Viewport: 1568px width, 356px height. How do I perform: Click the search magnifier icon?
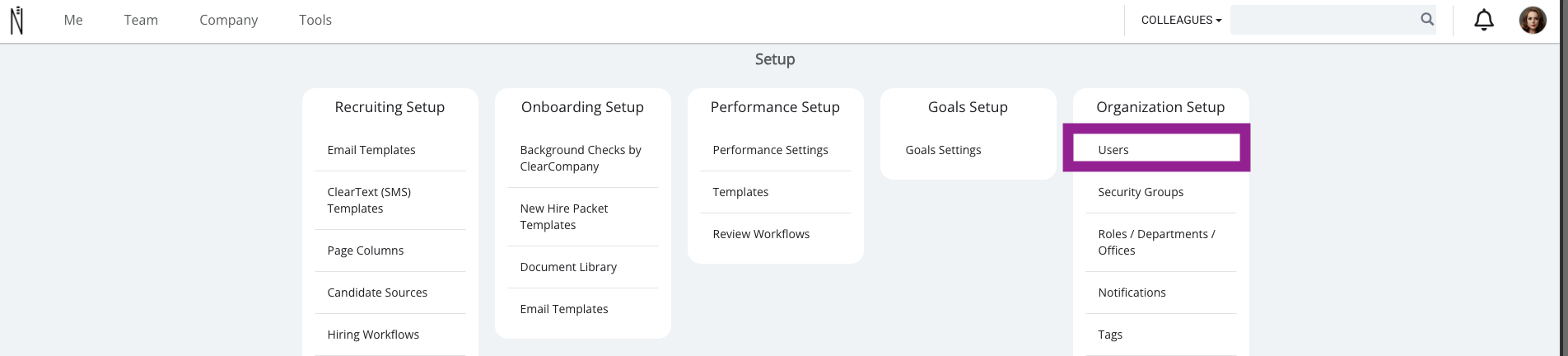coord(1427,19)
